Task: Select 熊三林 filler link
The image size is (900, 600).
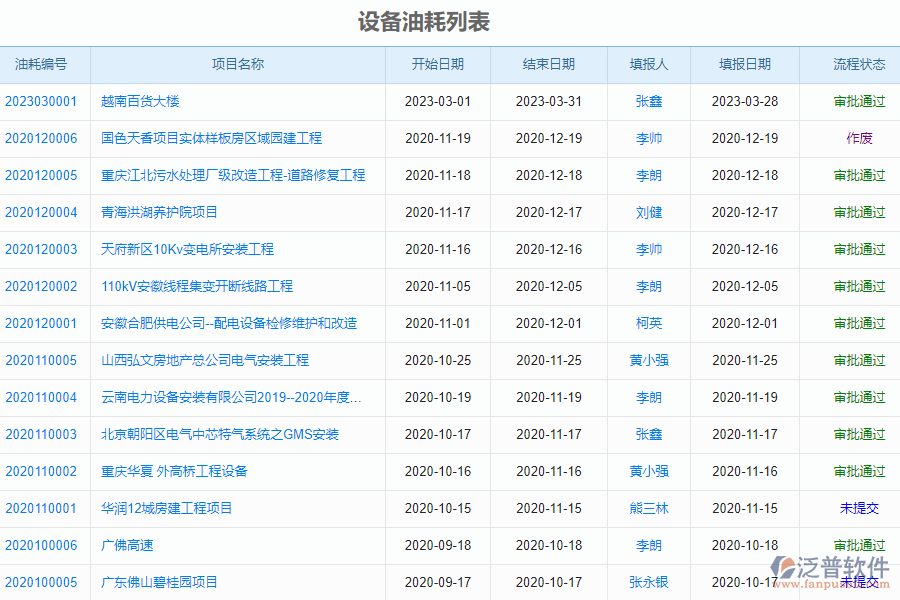Action: (649, 507)
